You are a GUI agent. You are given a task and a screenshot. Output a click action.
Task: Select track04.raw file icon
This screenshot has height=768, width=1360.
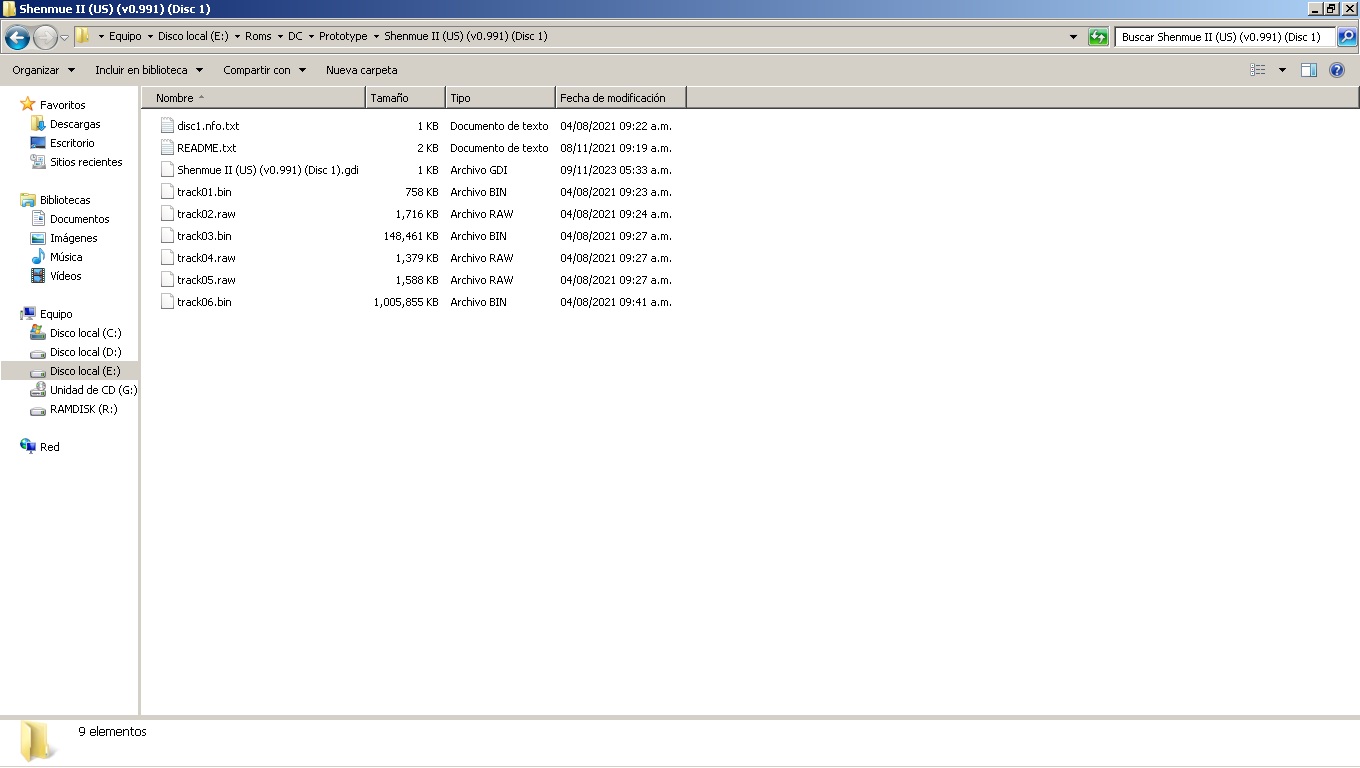[167, 258]
